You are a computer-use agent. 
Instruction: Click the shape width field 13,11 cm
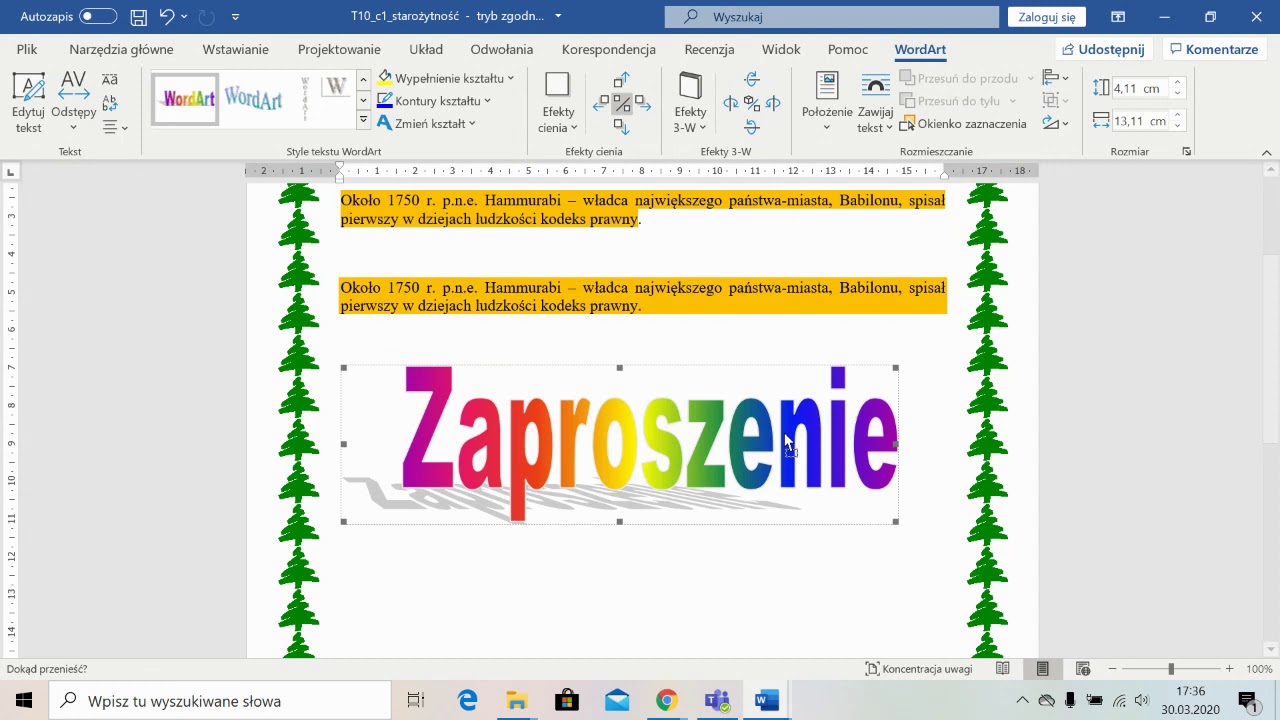(1140, 121)
